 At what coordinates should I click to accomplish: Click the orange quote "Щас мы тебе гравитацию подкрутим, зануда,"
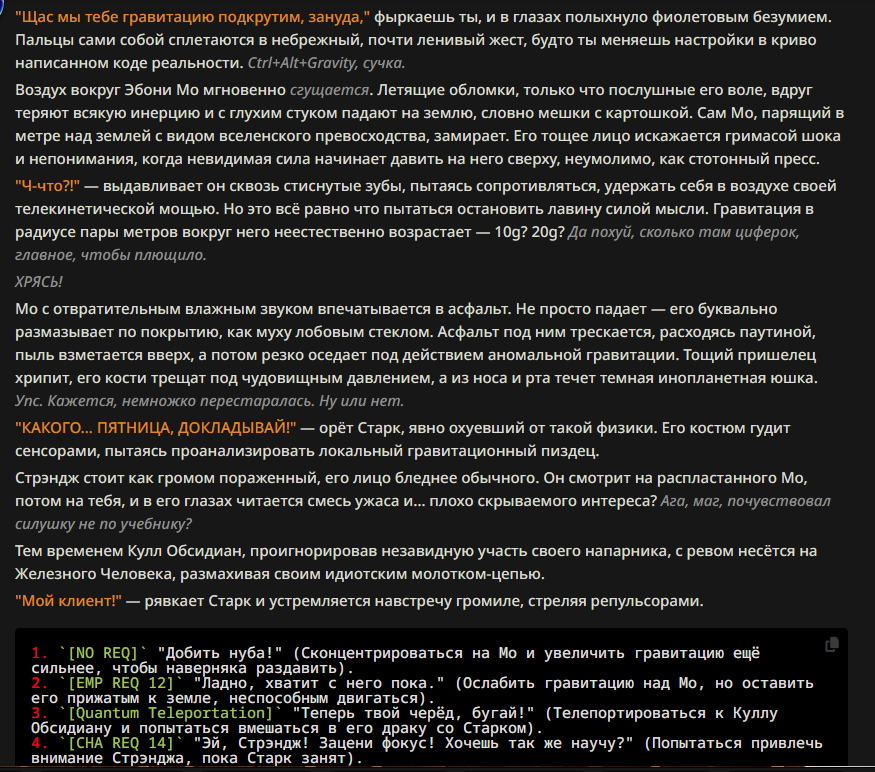tap(193, 17)
